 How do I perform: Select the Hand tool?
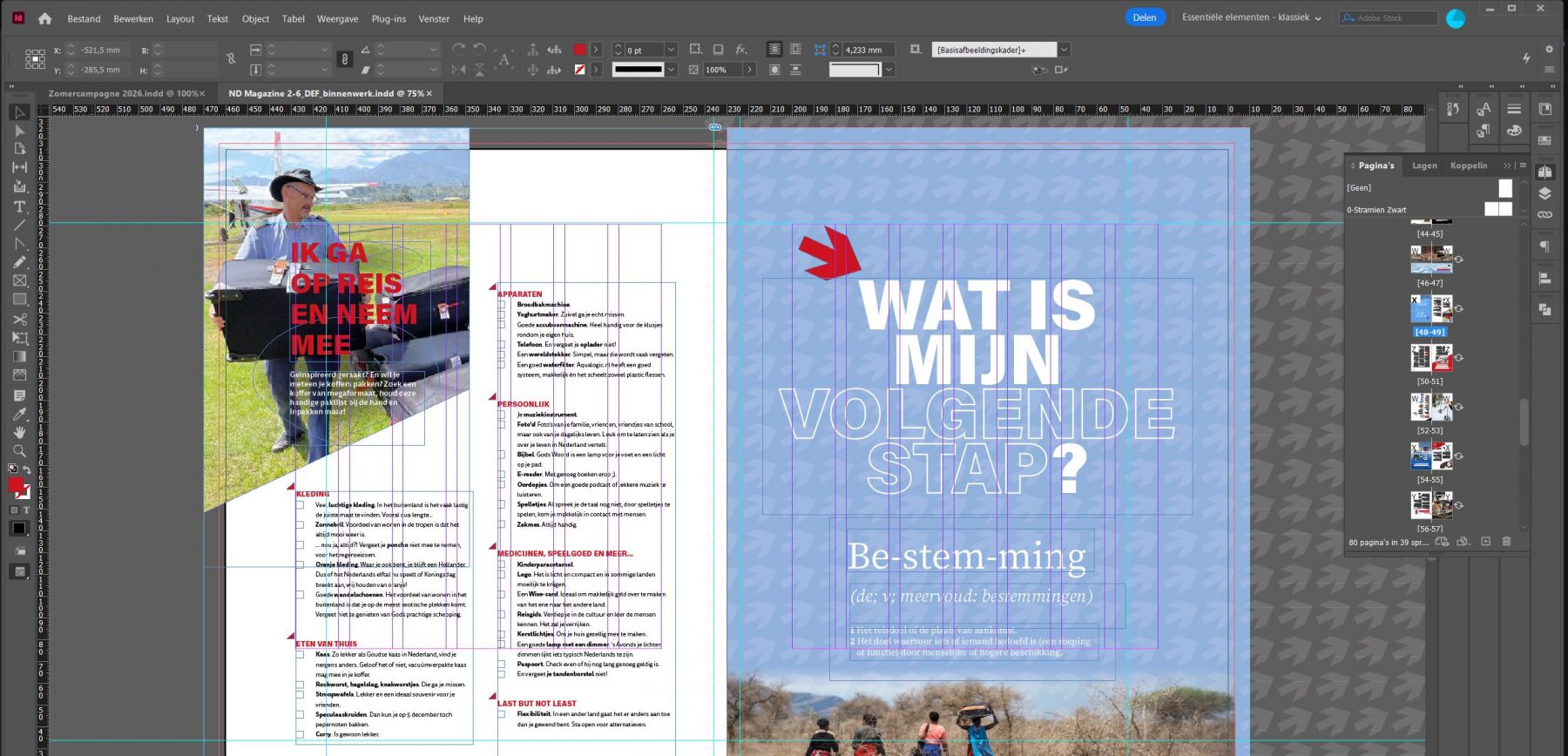pyautogui.click(x=19, y=432)
